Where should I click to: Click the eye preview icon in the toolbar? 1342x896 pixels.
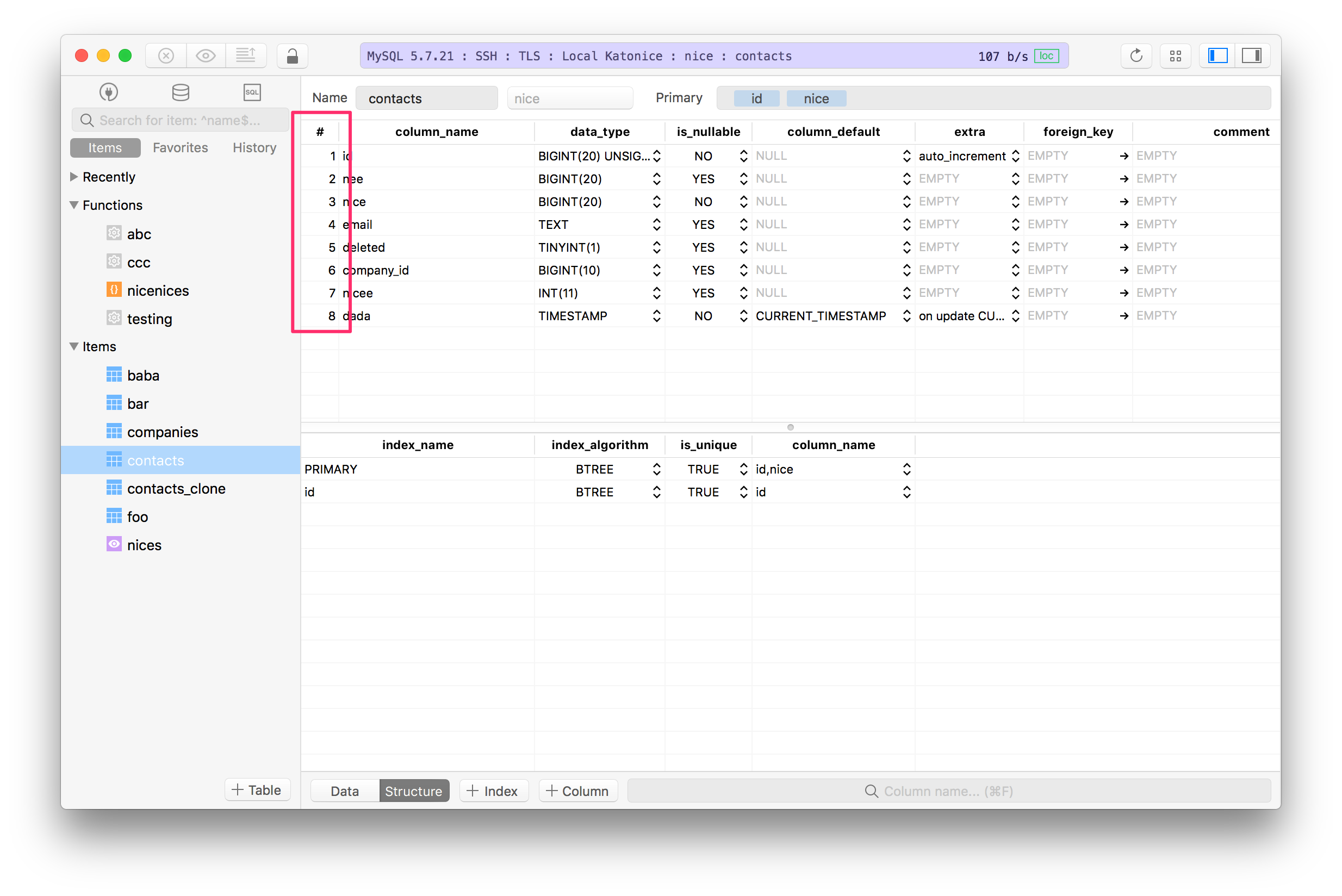click(205, 55)
